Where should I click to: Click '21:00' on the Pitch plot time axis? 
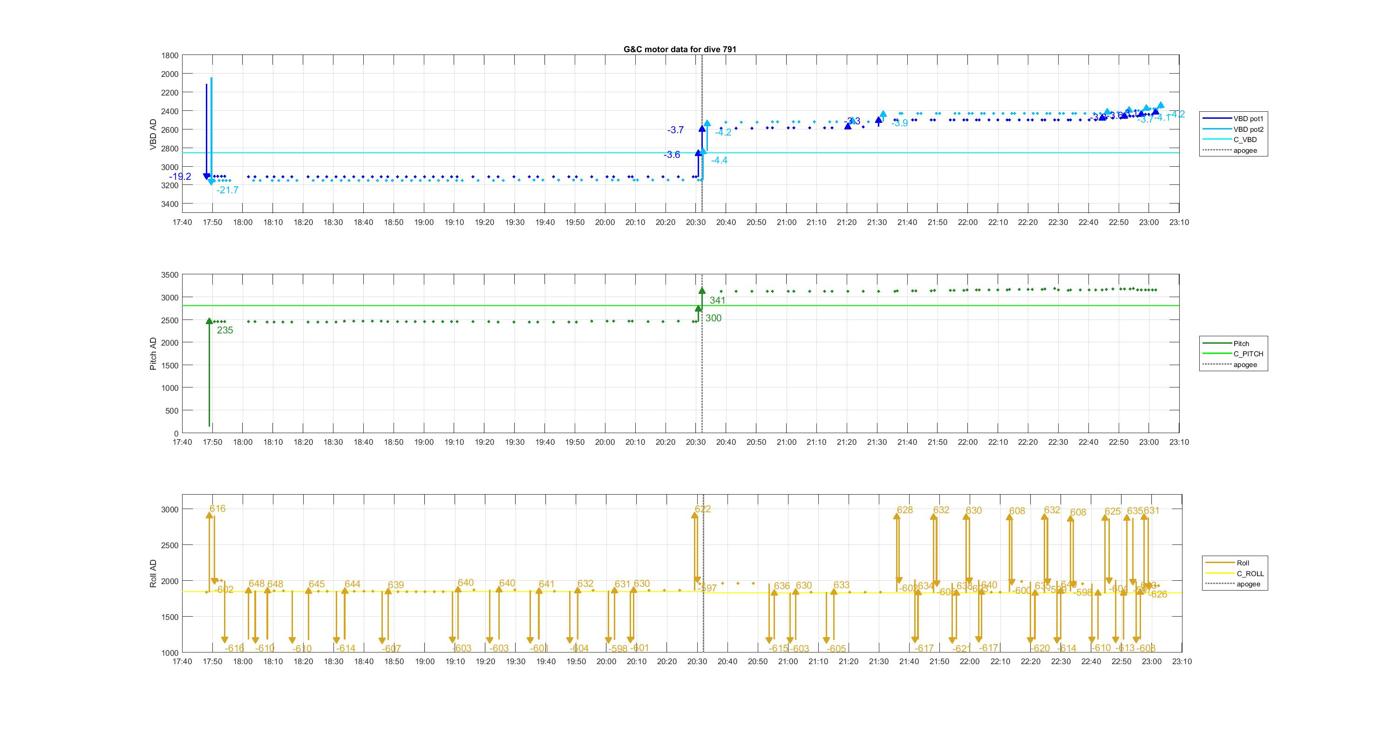(x=787, y=441)
